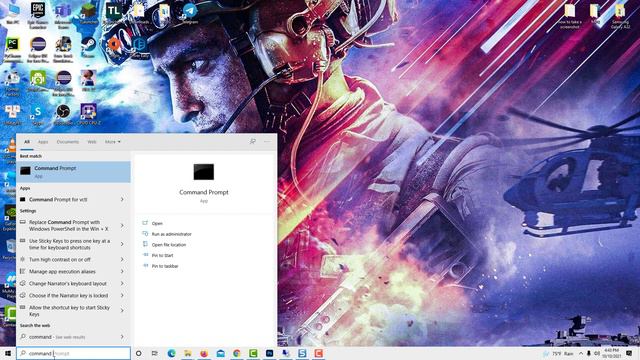Open the search panel ellipsis options
The width and height of the screenshot is (640, 360).
(x=267, y=142)
